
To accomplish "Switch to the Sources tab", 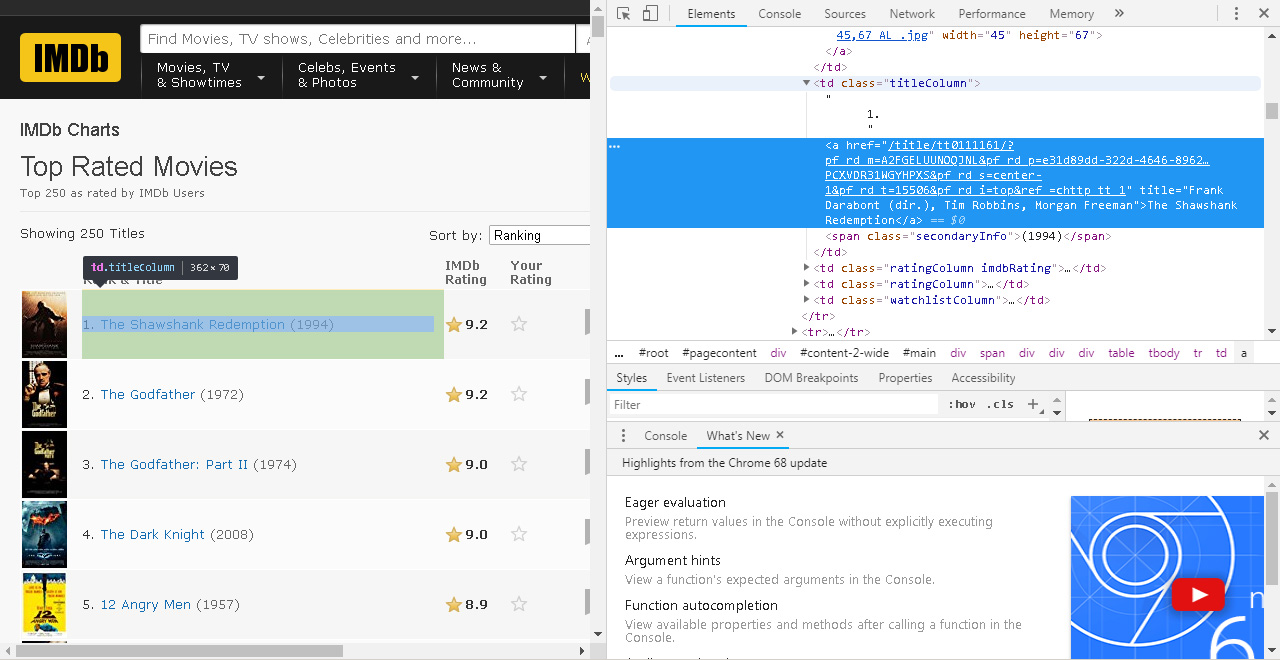I will click(x=845, y=14).
